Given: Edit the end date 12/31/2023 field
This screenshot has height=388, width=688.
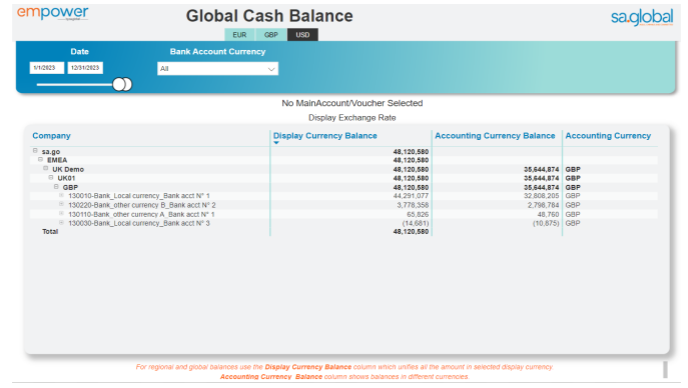Looking at the screenshot, I should 85,68.
